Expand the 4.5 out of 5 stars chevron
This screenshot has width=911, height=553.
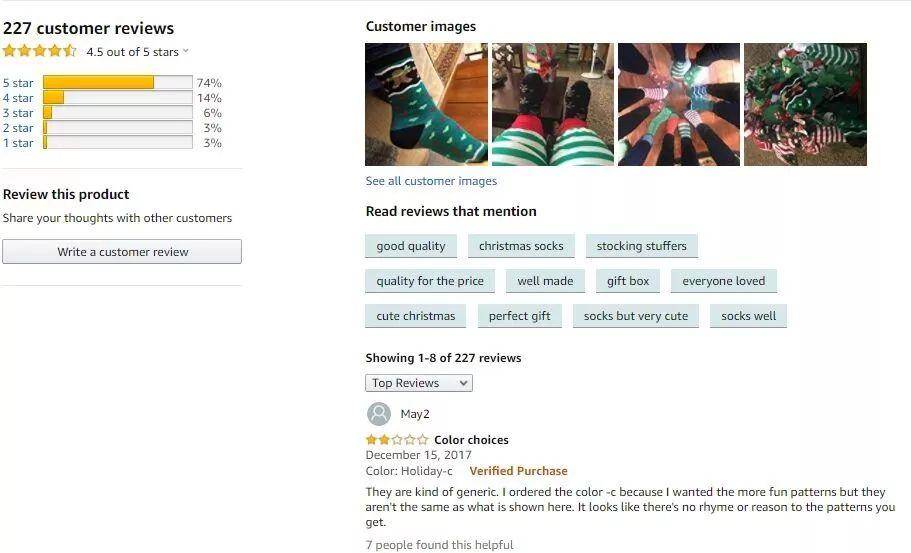pyautogui.click(x=186, y=51)
